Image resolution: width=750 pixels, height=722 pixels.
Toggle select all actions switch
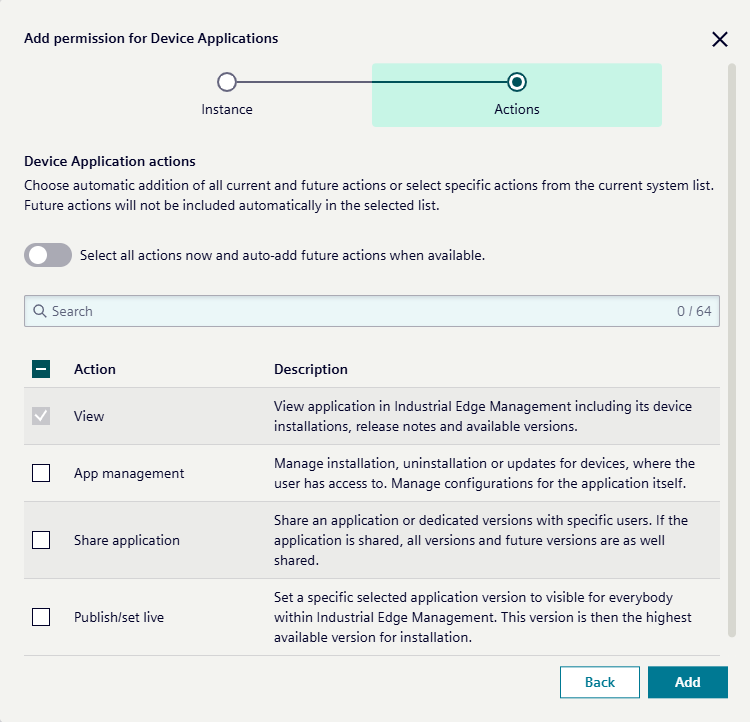(x=48, y=255)
